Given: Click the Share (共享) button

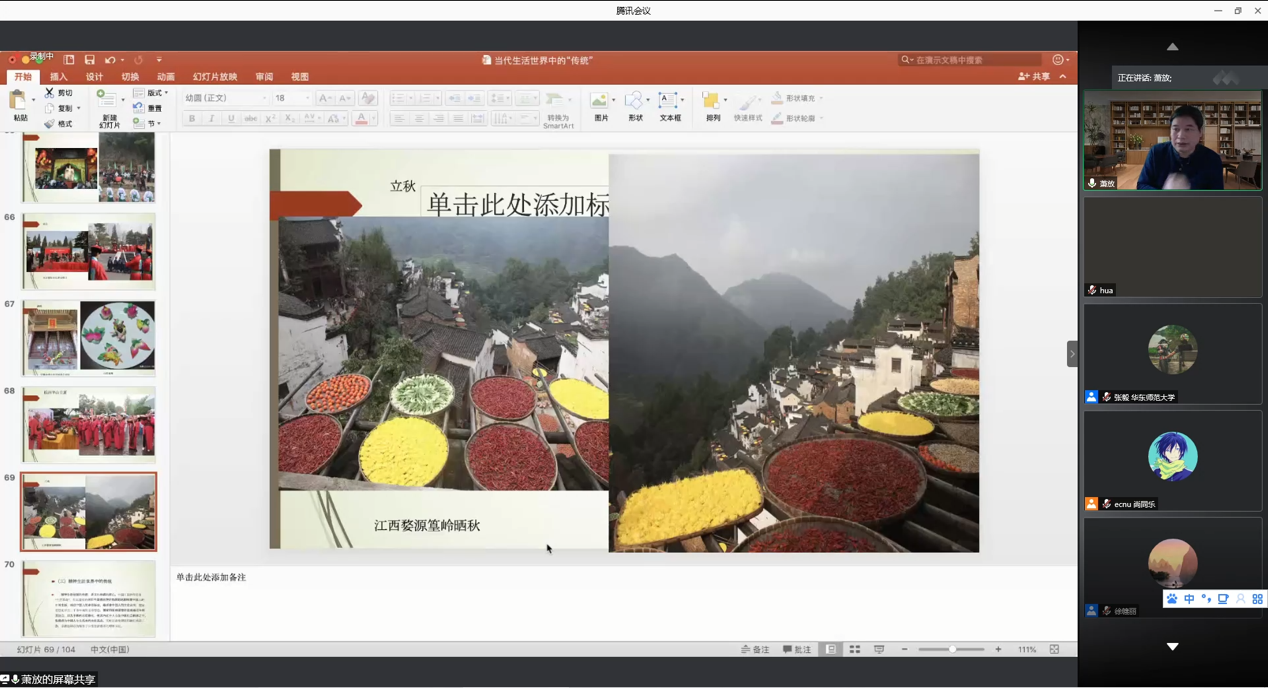Looking at the screenshot, I should (x=1035, y=77).
